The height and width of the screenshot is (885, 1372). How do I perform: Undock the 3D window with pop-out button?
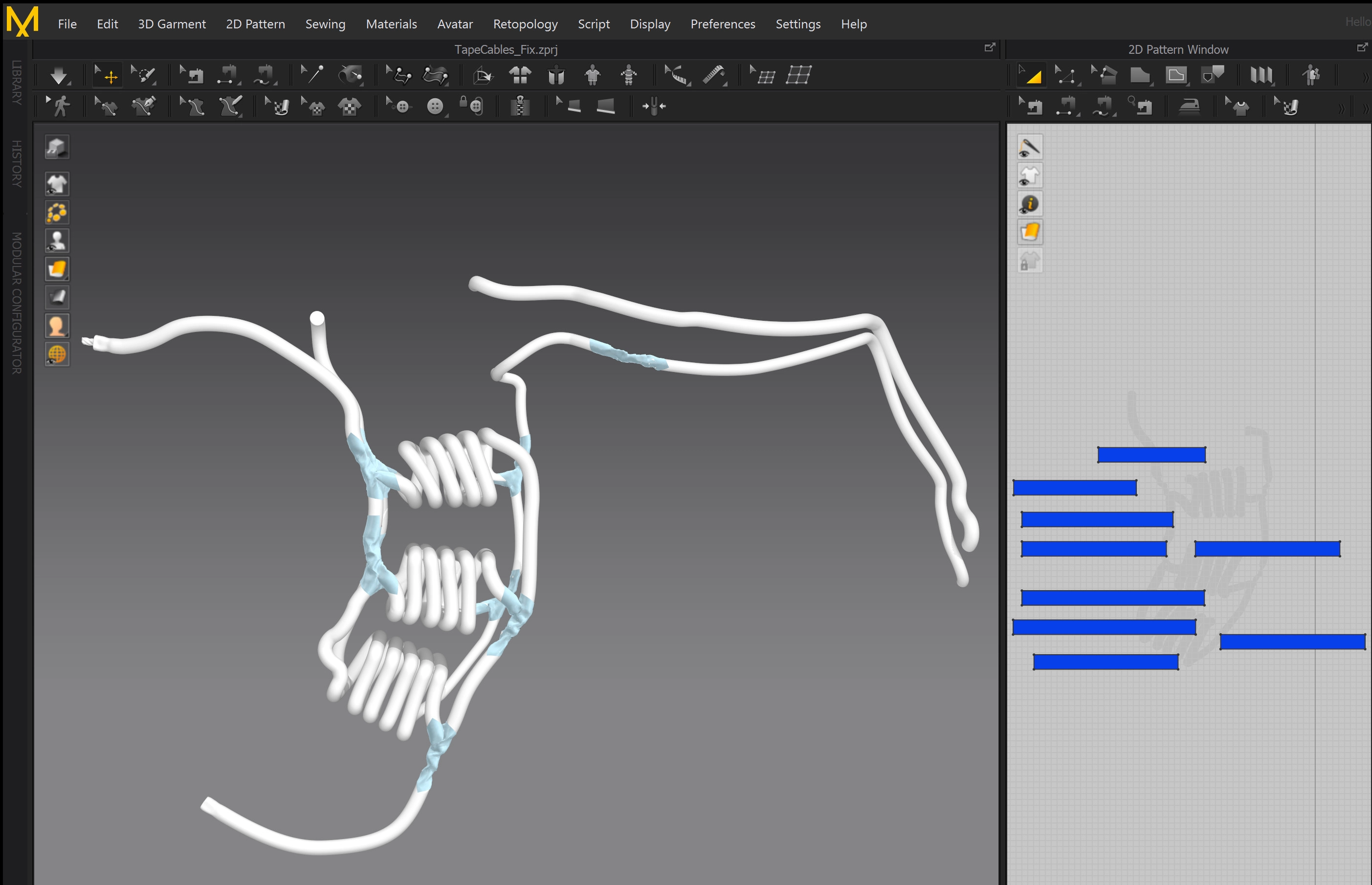click(x=989, y=48)
